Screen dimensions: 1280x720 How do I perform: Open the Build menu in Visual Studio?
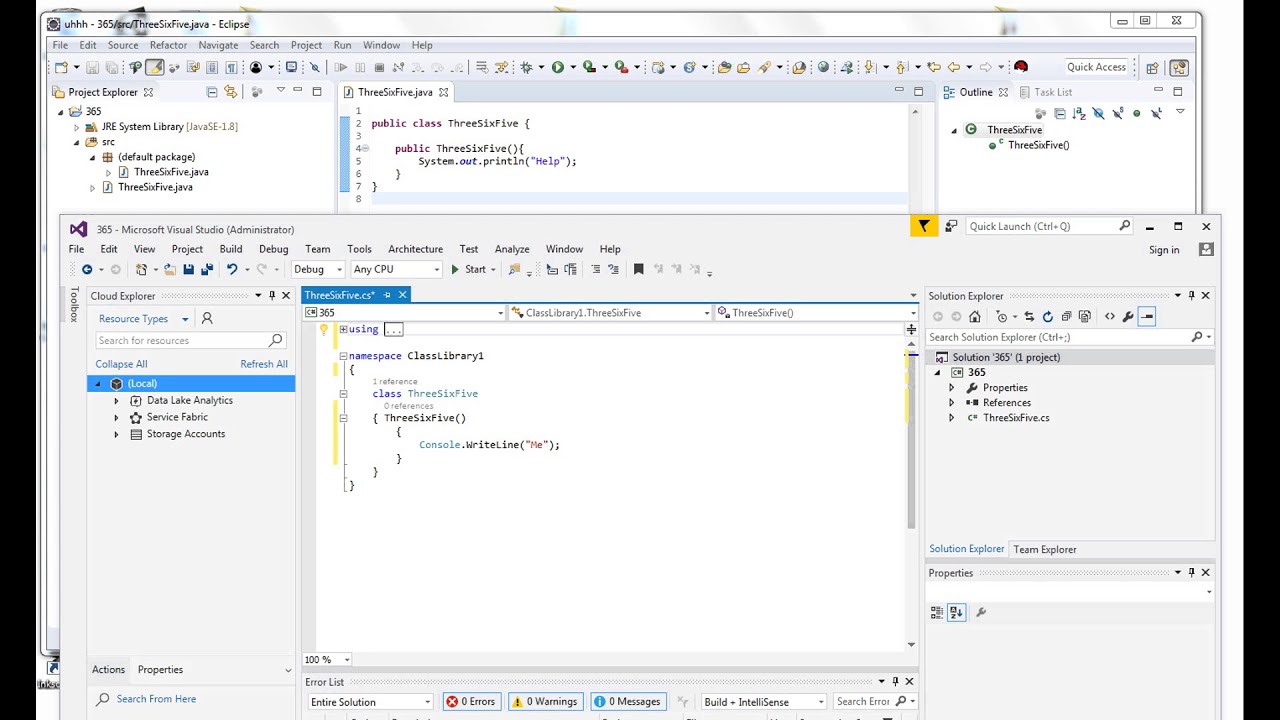tap(231, 249)
